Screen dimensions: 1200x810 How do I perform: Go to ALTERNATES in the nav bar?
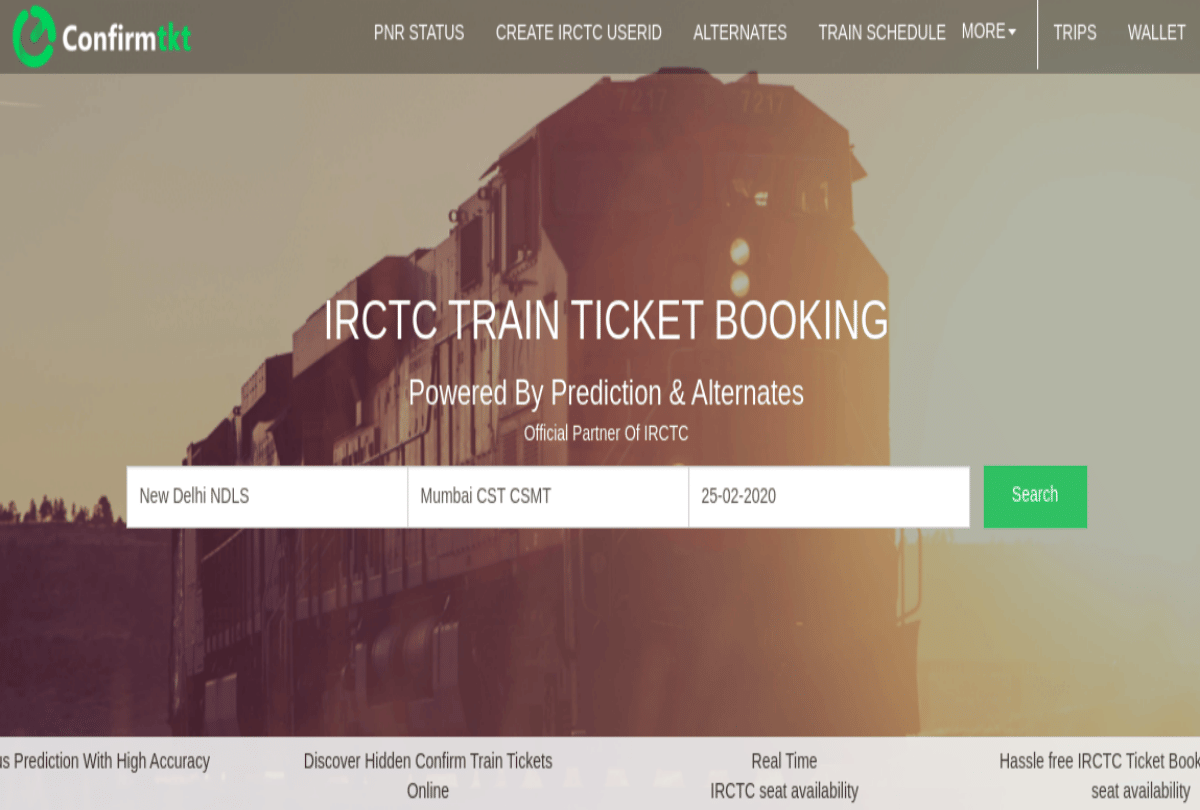point(740,32)
